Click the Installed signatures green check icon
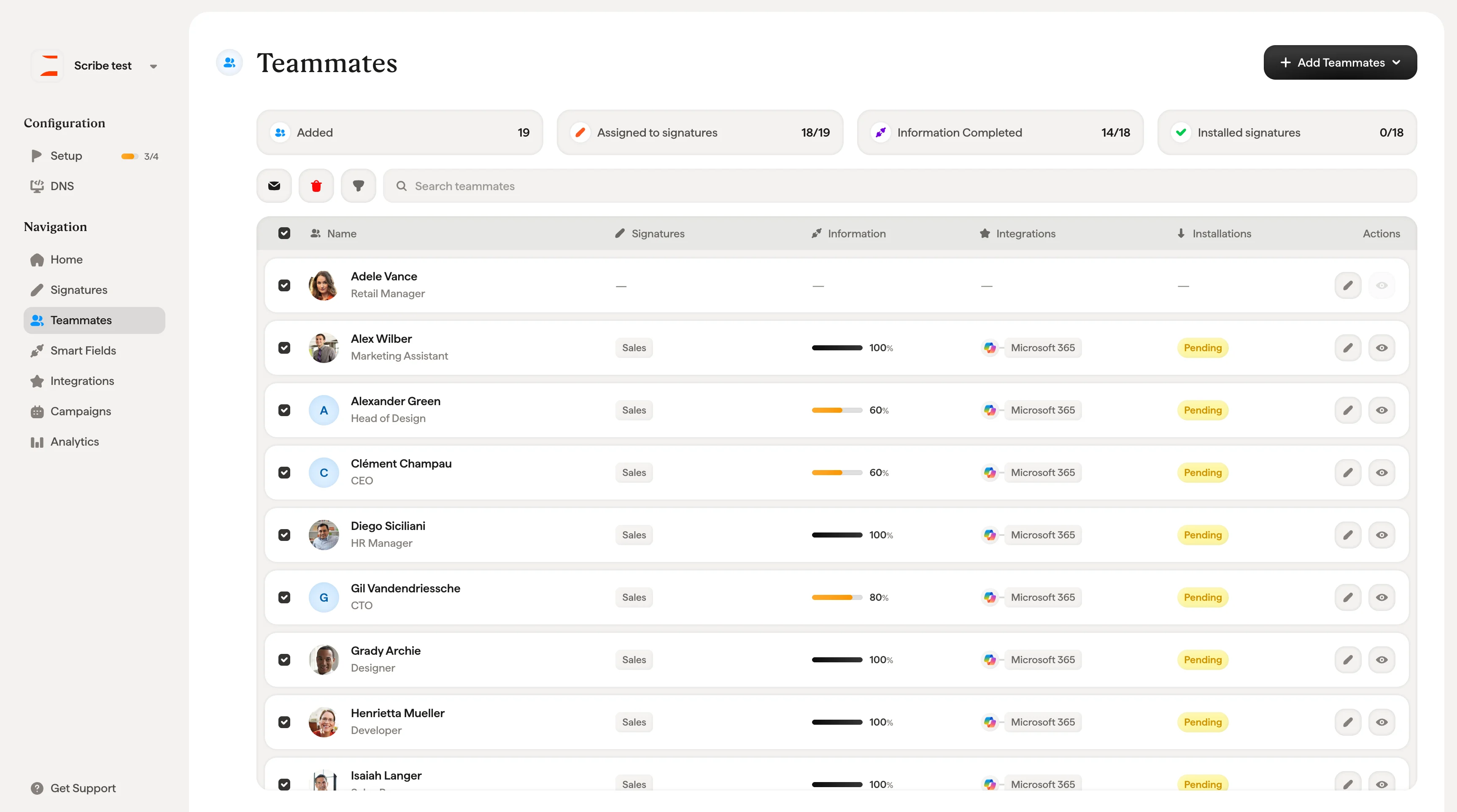 (x=1181, y=132)
